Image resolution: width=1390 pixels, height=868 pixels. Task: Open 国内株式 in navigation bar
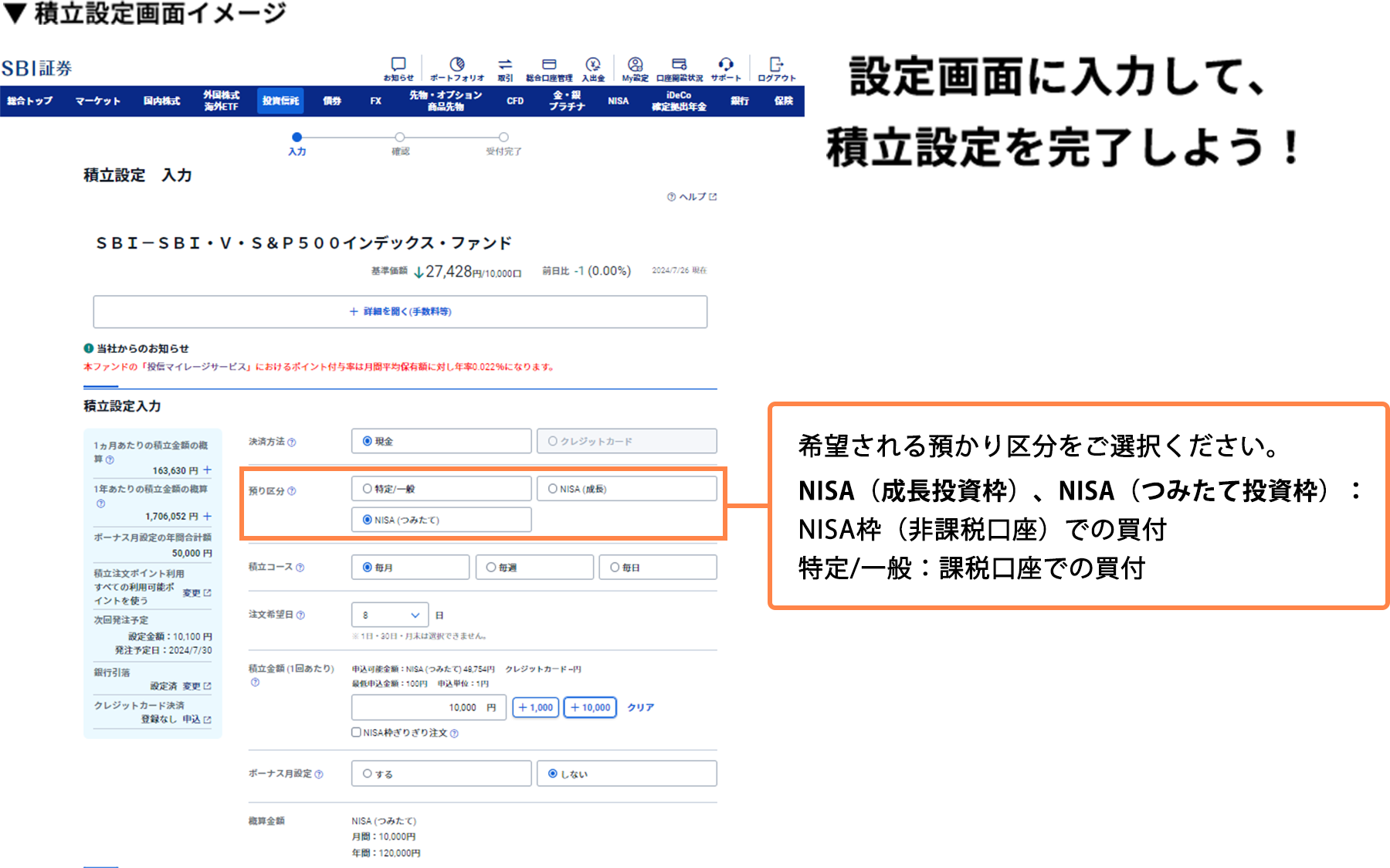(x=161, y=101)
